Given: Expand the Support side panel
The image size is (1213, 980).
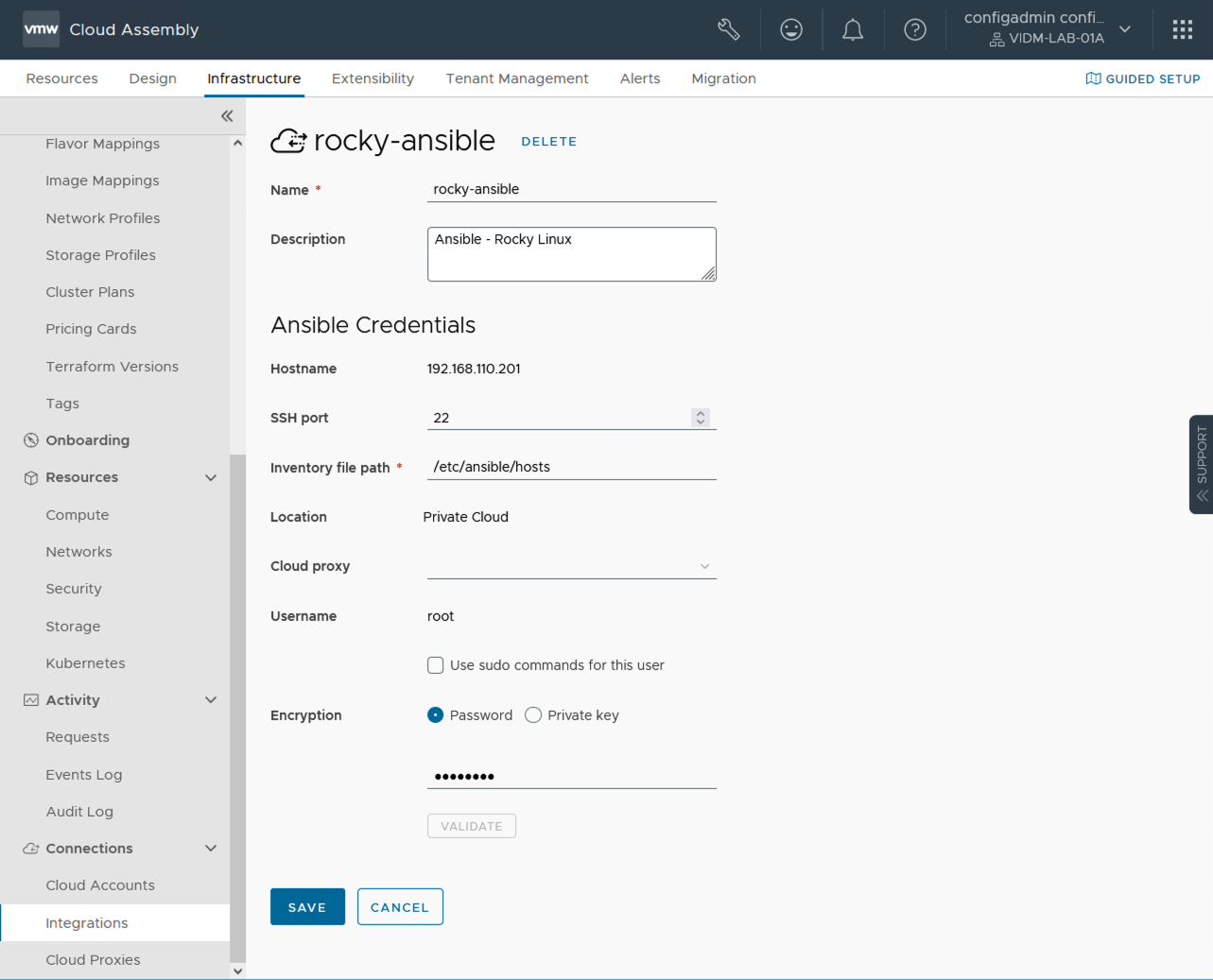Looking at the screenshot, I should click(x=1201, y=464).
